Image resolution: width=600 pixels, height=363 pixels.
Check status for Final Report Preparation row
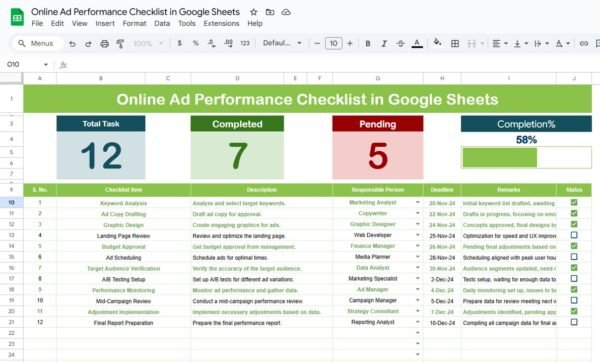pyautogui.click(x=574, y=322)
